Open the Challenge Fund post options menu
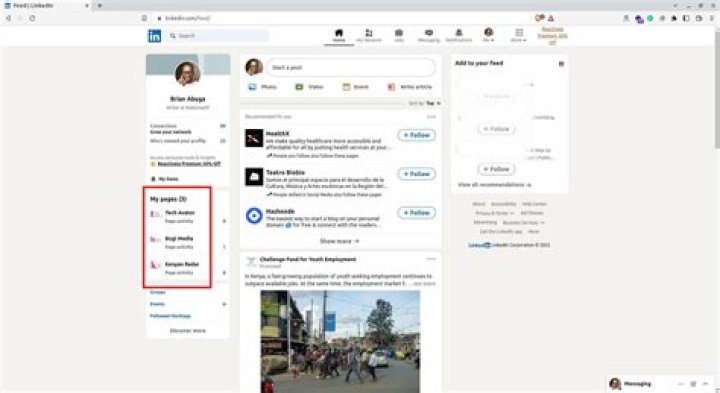 (x=431, y=259)
